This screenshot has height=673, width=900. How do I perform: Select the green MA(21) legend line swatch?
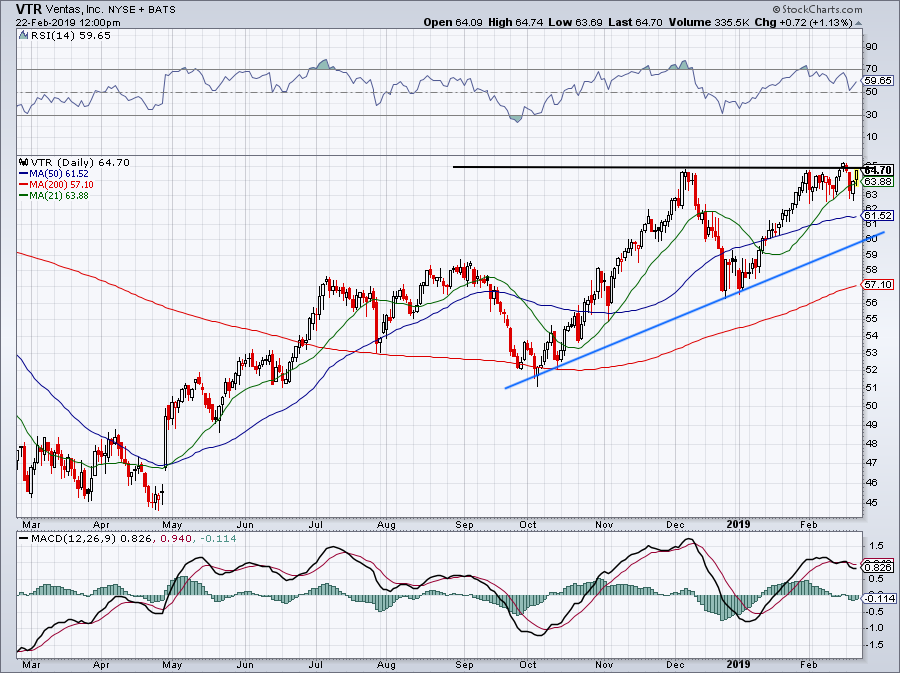[x=24, y=196]
